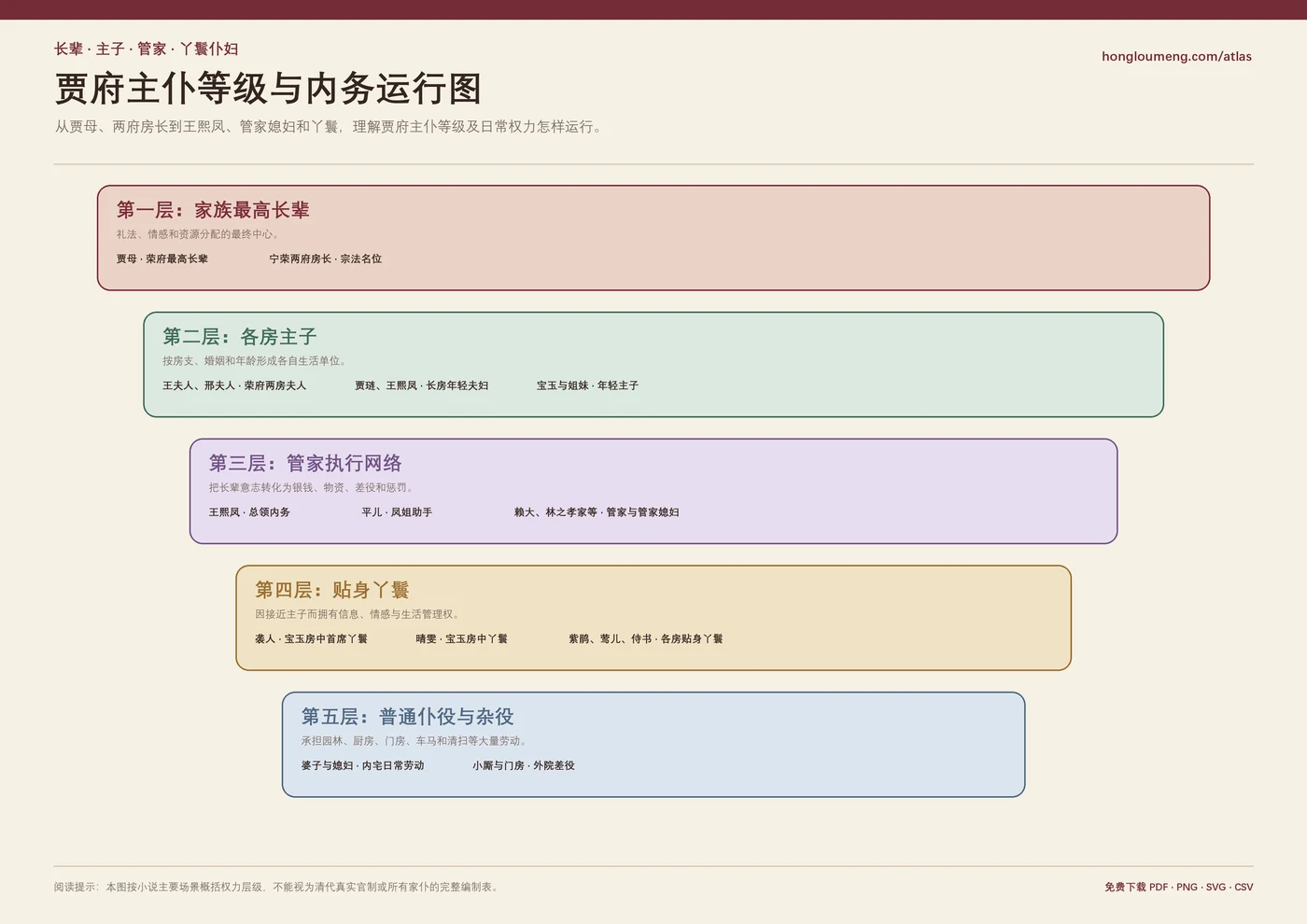This screenshot has height=924, width=1307.
Task: Select entry 宁荣两府房长 · 宗法名位
Action: click(326, 259)
